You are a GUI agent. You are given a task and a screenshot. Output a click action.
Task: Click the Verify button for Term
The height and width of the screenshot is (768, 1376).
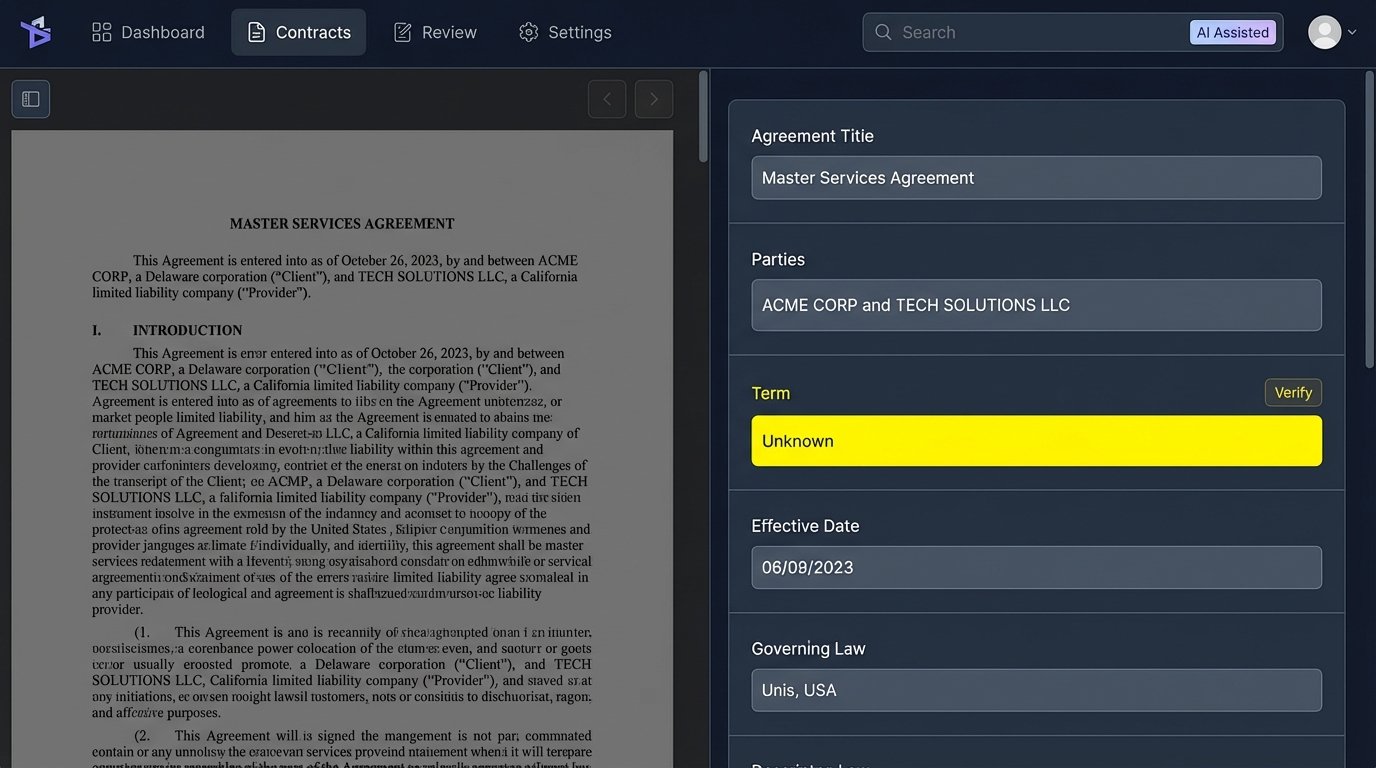pos(1293,392)
